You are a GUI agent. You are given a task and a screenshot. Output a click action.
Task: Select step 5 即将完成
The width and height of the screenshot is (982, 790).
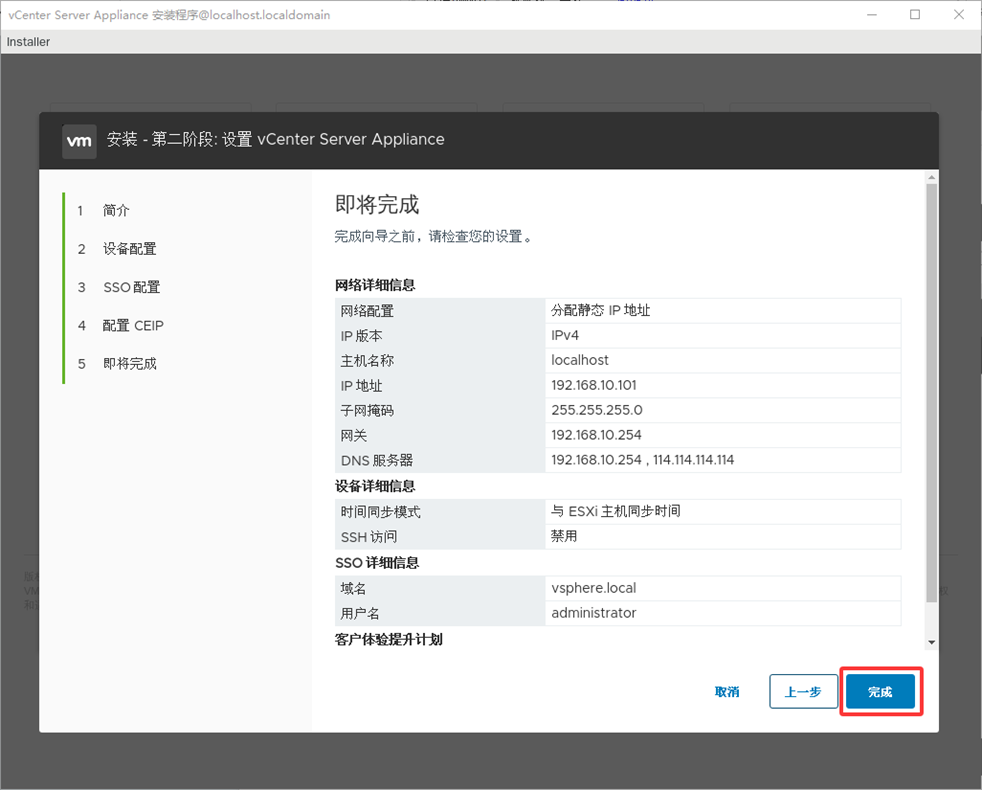(129, 364)
